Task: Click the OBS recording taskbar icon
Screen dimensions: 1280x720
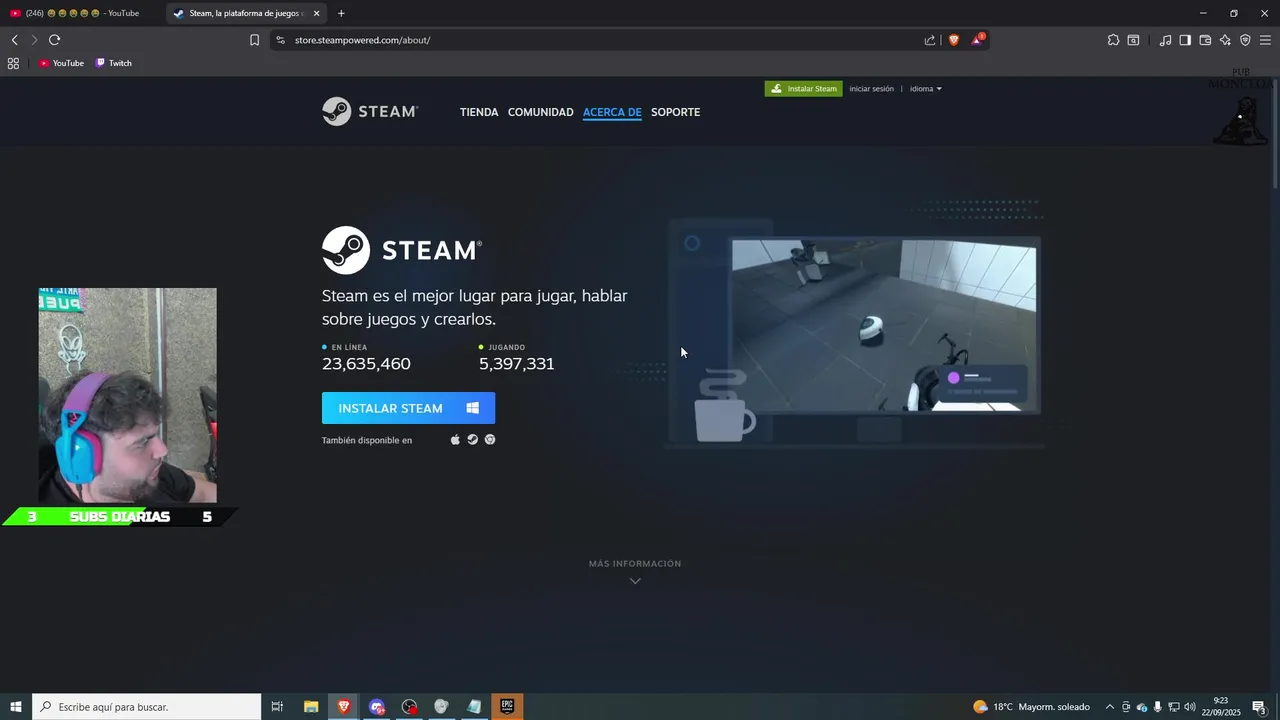Action: pos(409,707)
